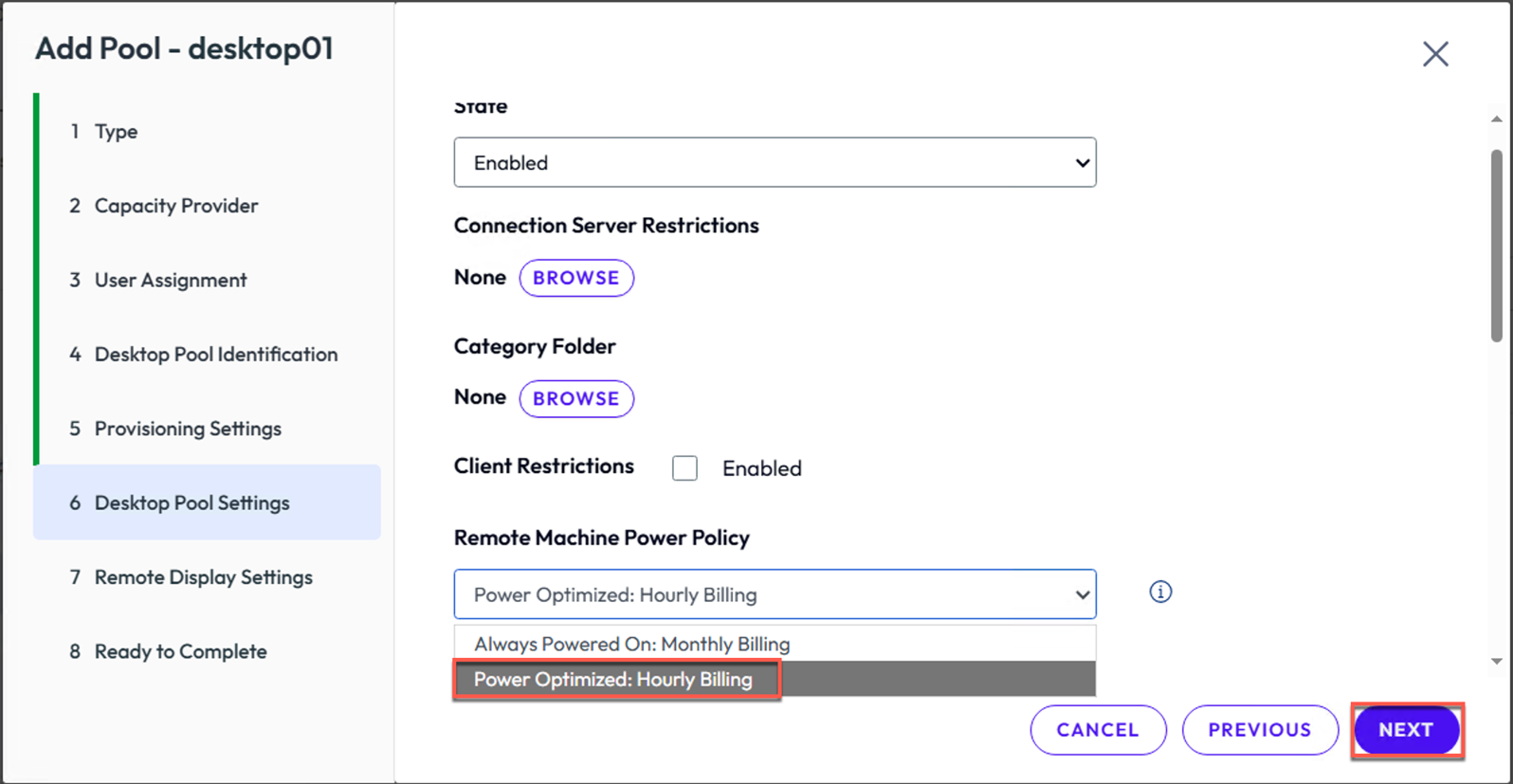Click the Add Pool - desktop01 title
Viewport: 1513px width, 784px height.
point(184,48)
